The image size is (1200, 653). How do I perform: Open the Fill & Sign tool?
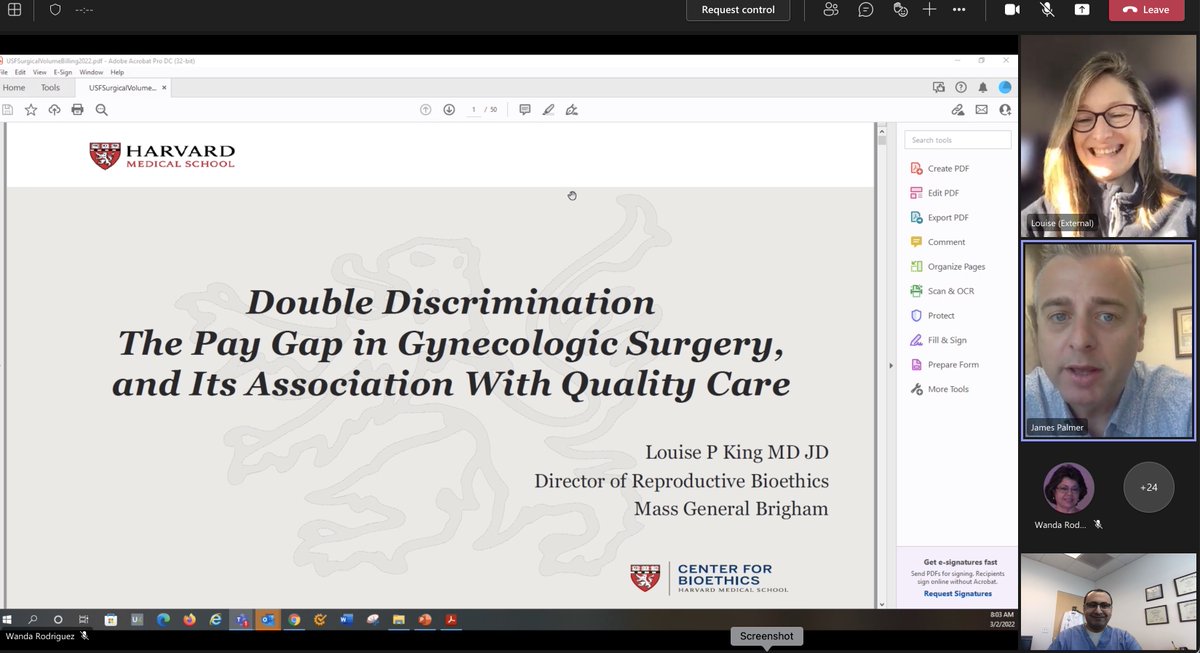[x=938, y=340]
